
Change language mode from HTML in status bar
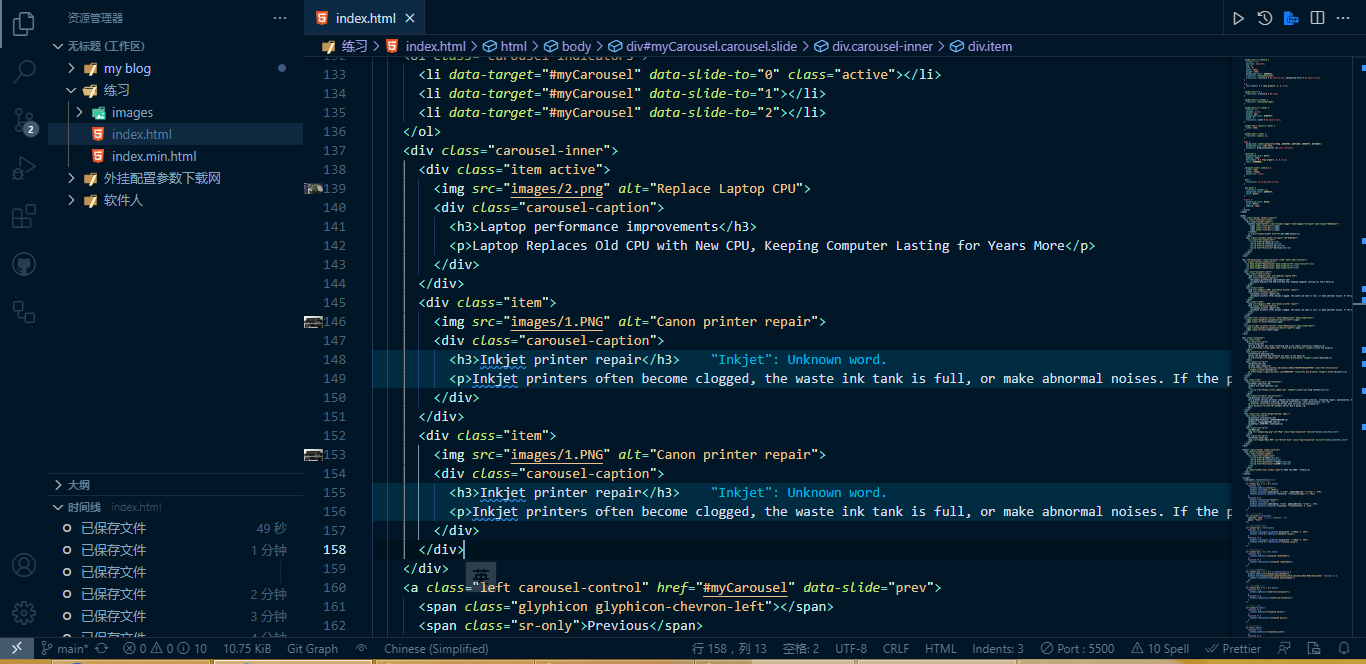point(940,648)
